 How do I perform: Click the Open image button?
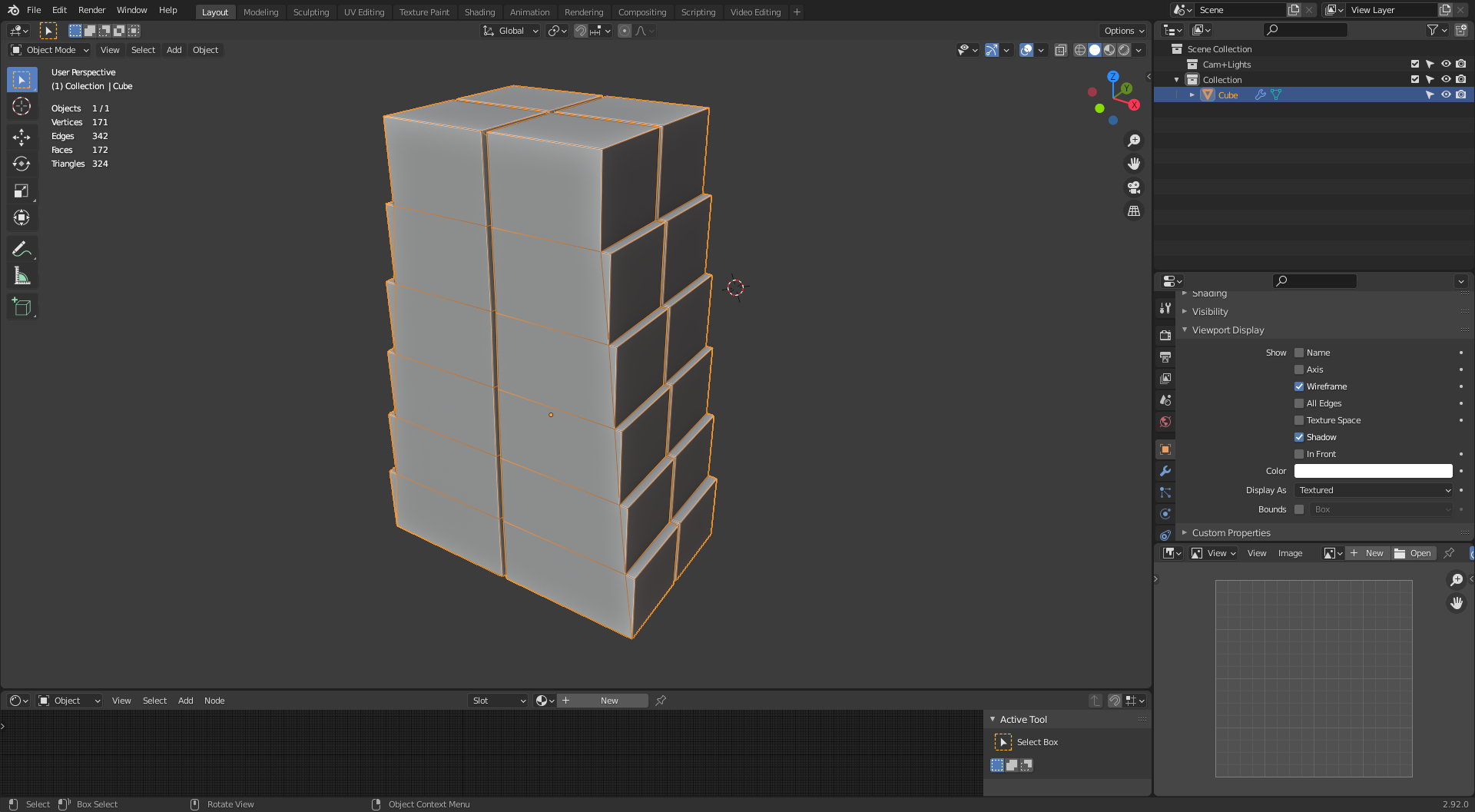coord(1414,553)
